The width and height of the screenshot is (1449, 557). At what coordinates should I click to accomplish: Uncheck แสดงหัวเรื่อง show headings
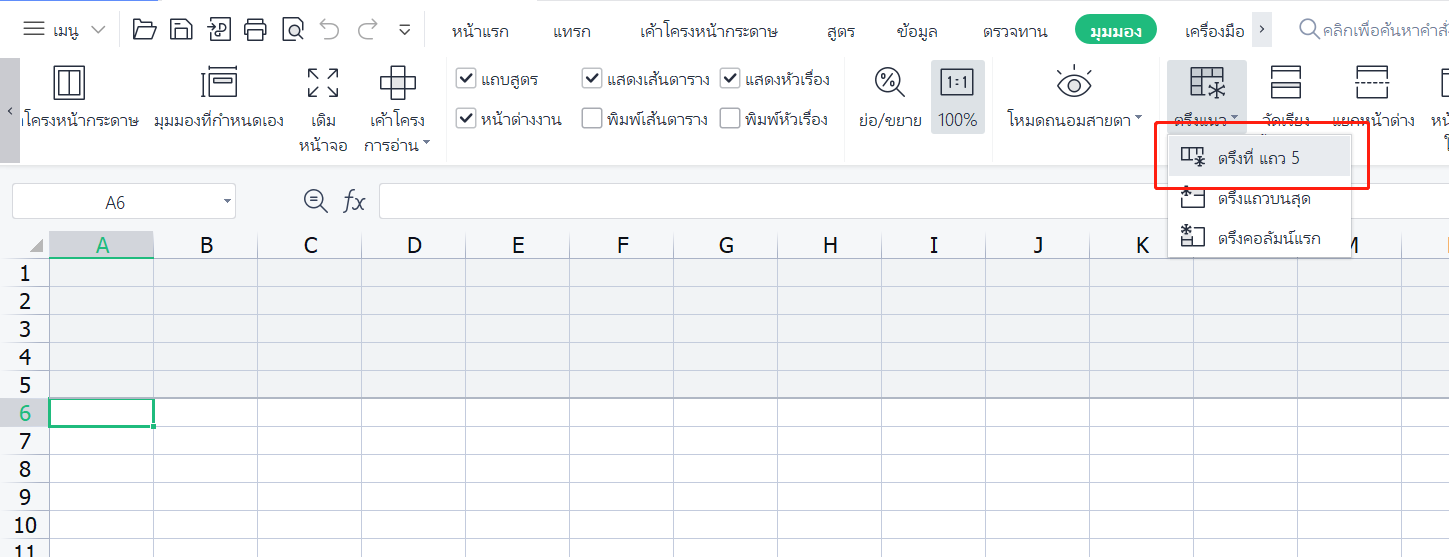click(730, 79)
